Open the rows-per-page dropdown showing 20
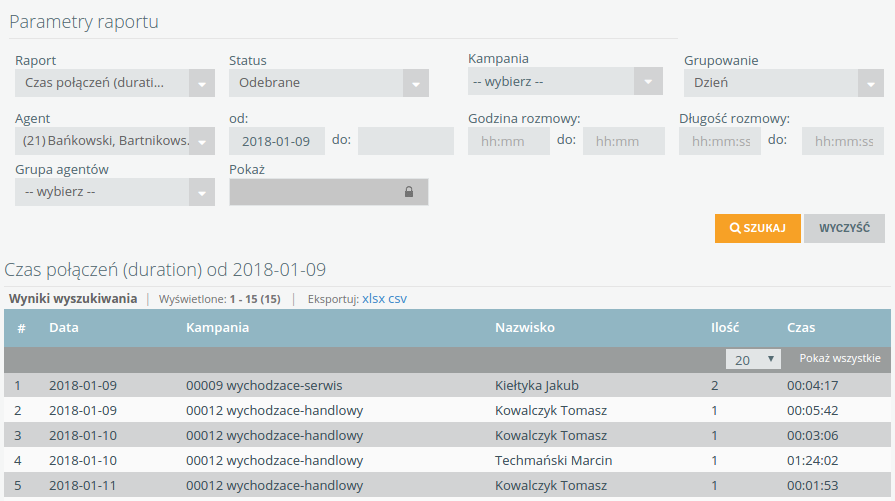The width and height of the screenshot is (895, 501). (x=753, y=359)
